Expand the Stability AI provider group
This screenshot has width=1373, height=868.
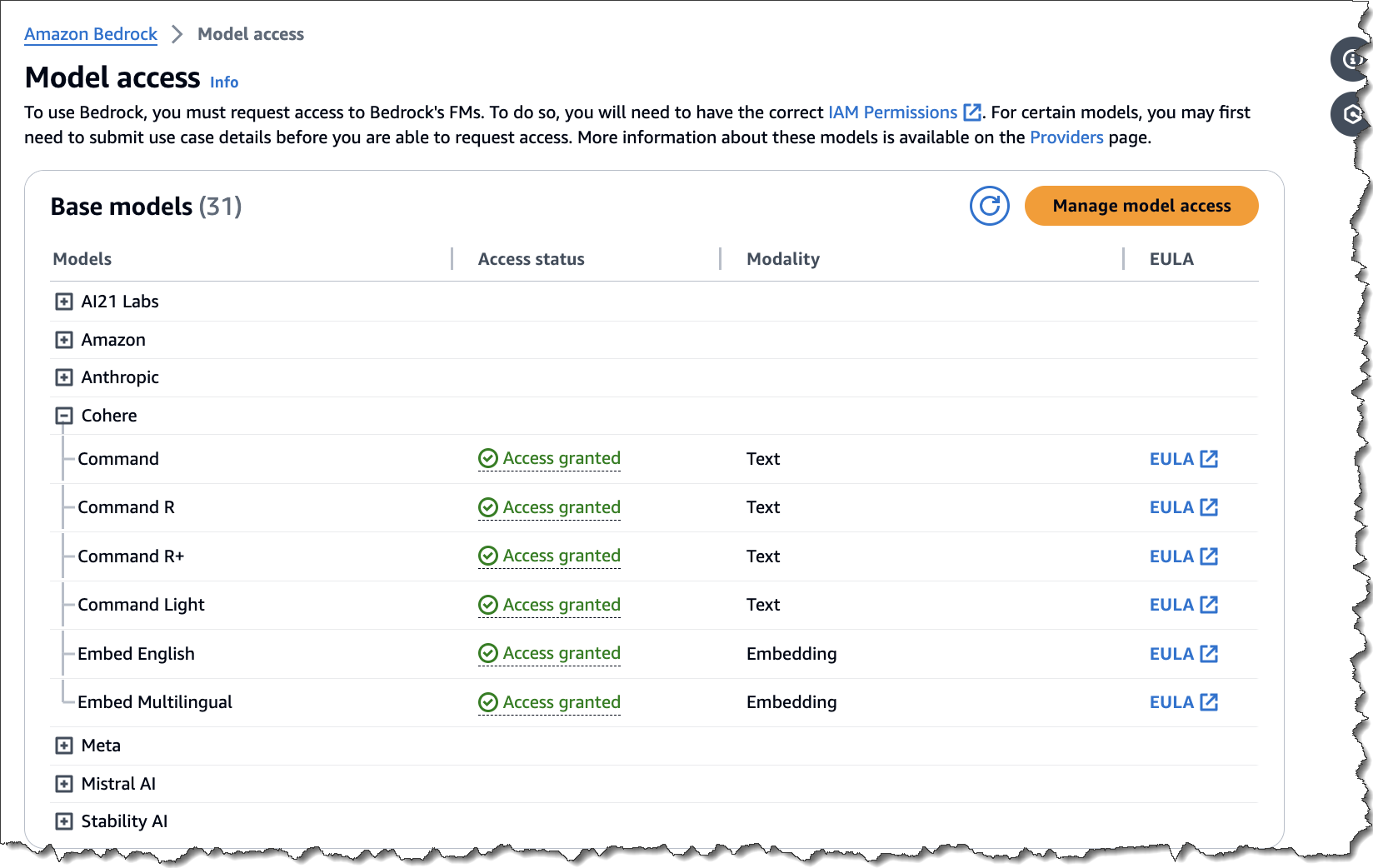(x=64, y=821)
